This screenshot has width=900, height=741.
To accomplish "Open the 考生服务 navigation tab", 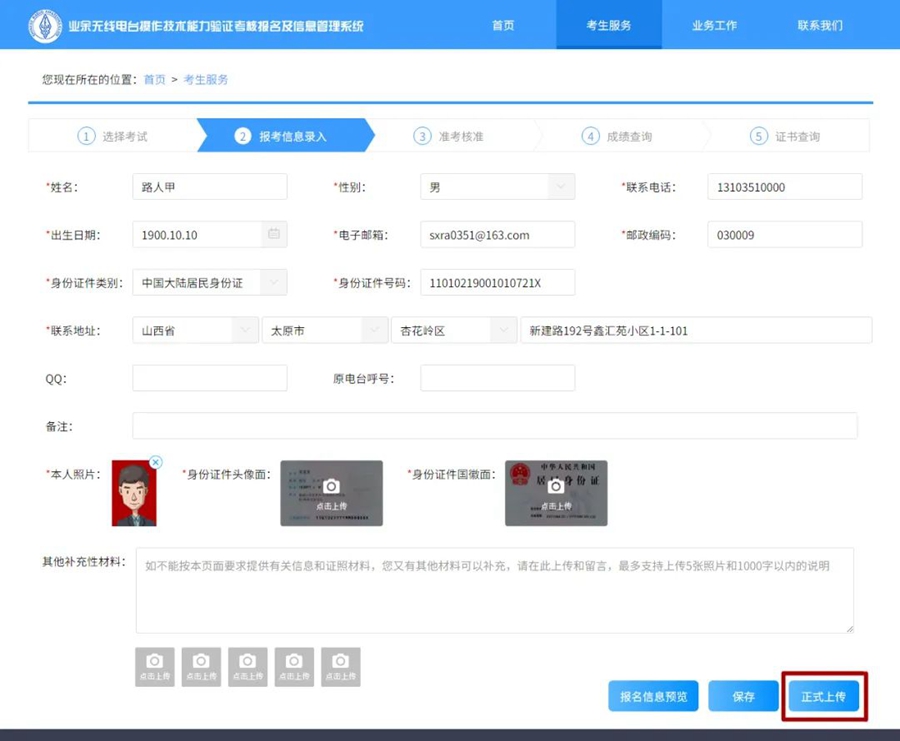I will coord(608,25).
